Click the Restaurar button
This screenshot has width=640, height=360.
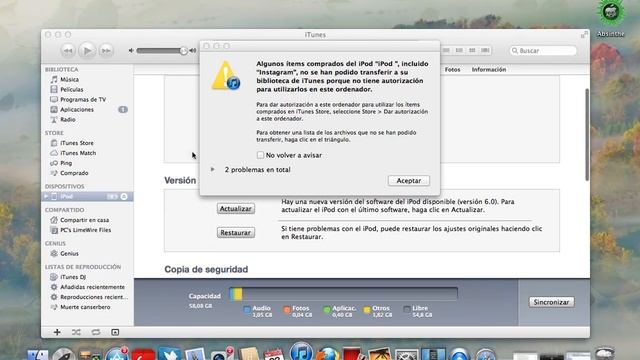(236, 233)
